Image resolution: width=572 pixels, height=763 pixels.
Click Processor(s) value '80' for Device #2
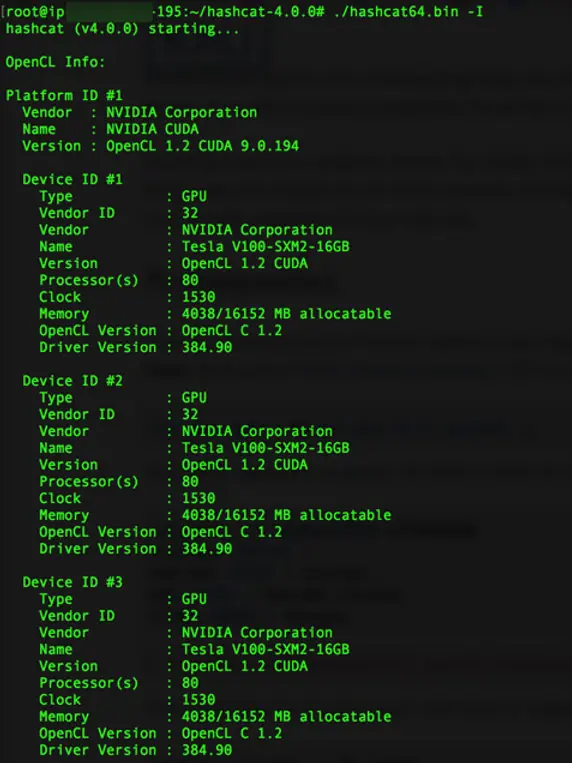pos(190,482)
